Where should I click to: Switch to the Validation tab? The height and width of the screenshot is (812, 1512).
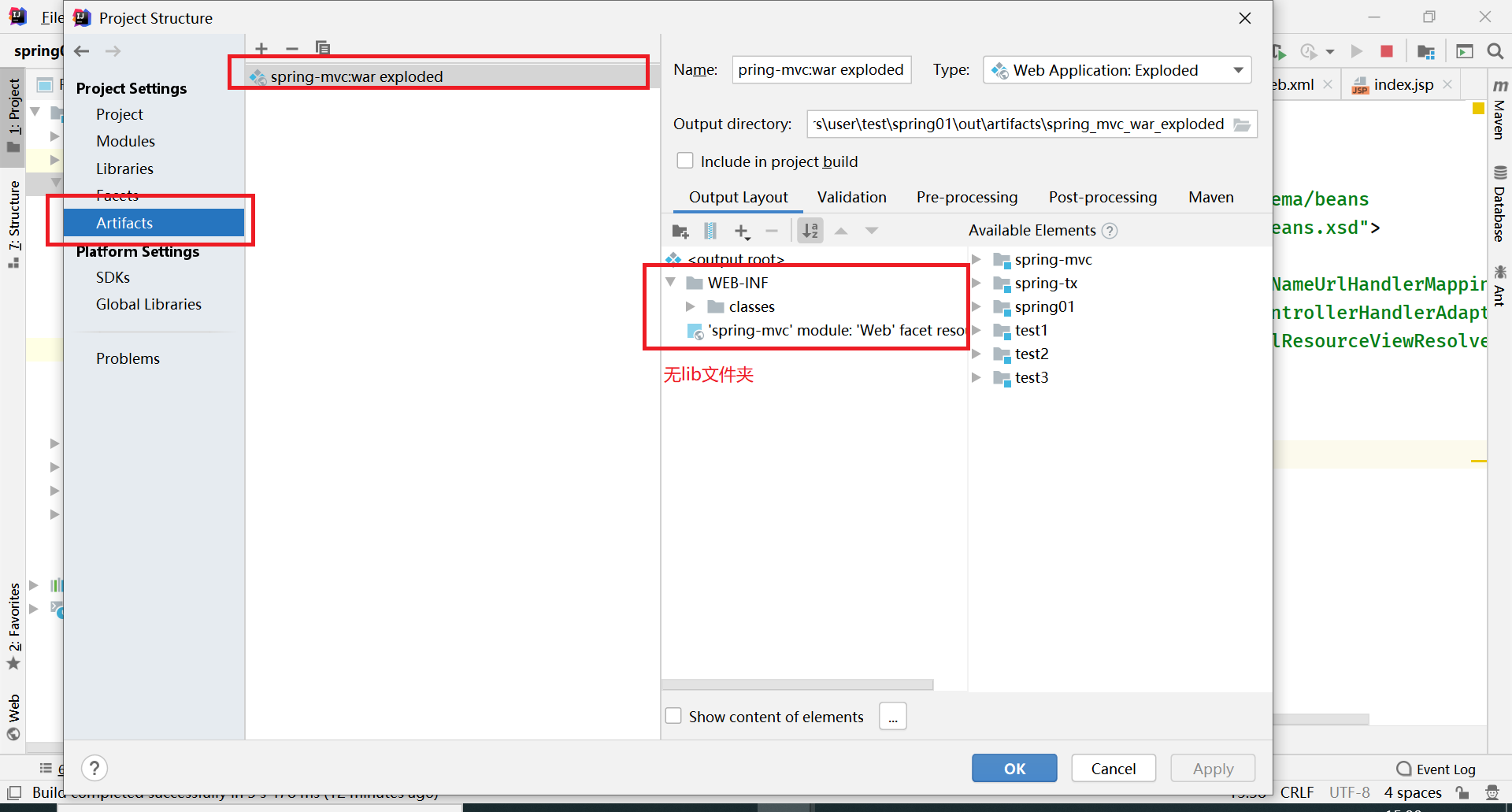tap(851, 197)
